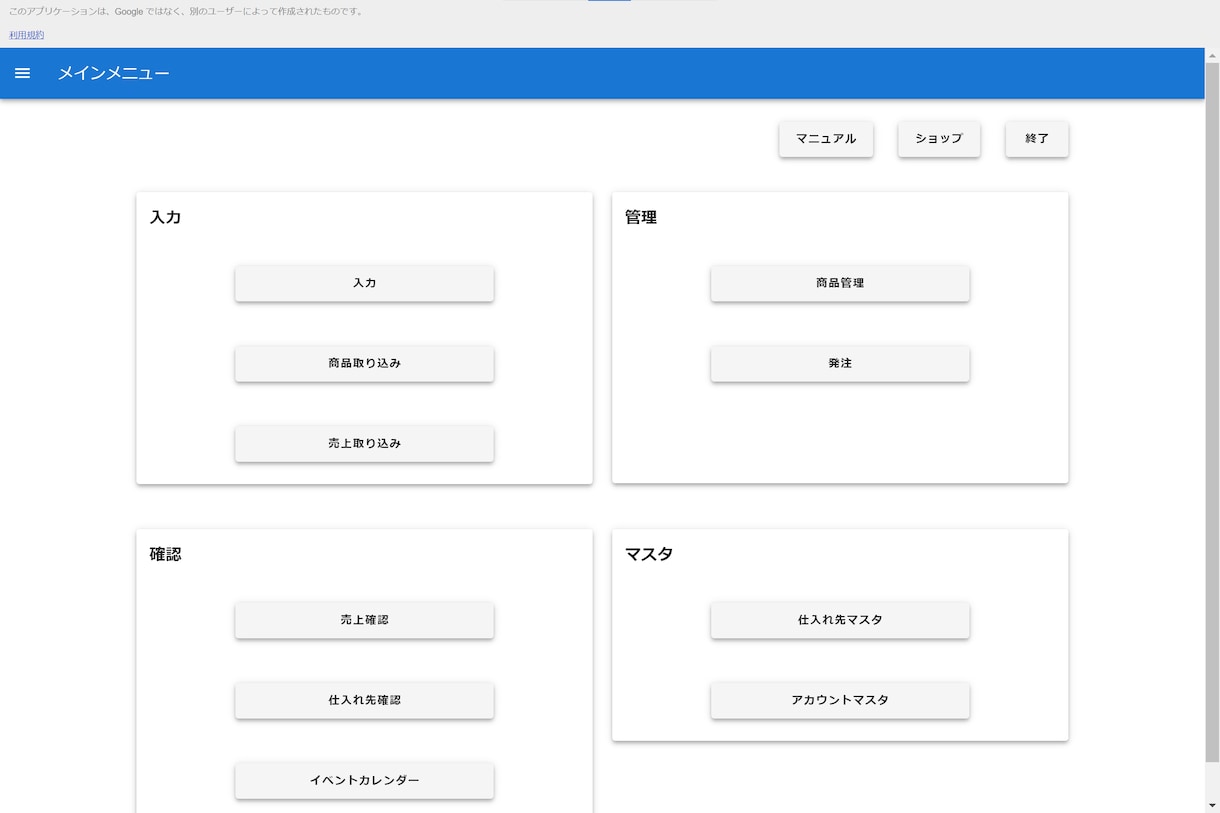
Task: Click the マスタ card heading
Action: 649,554
